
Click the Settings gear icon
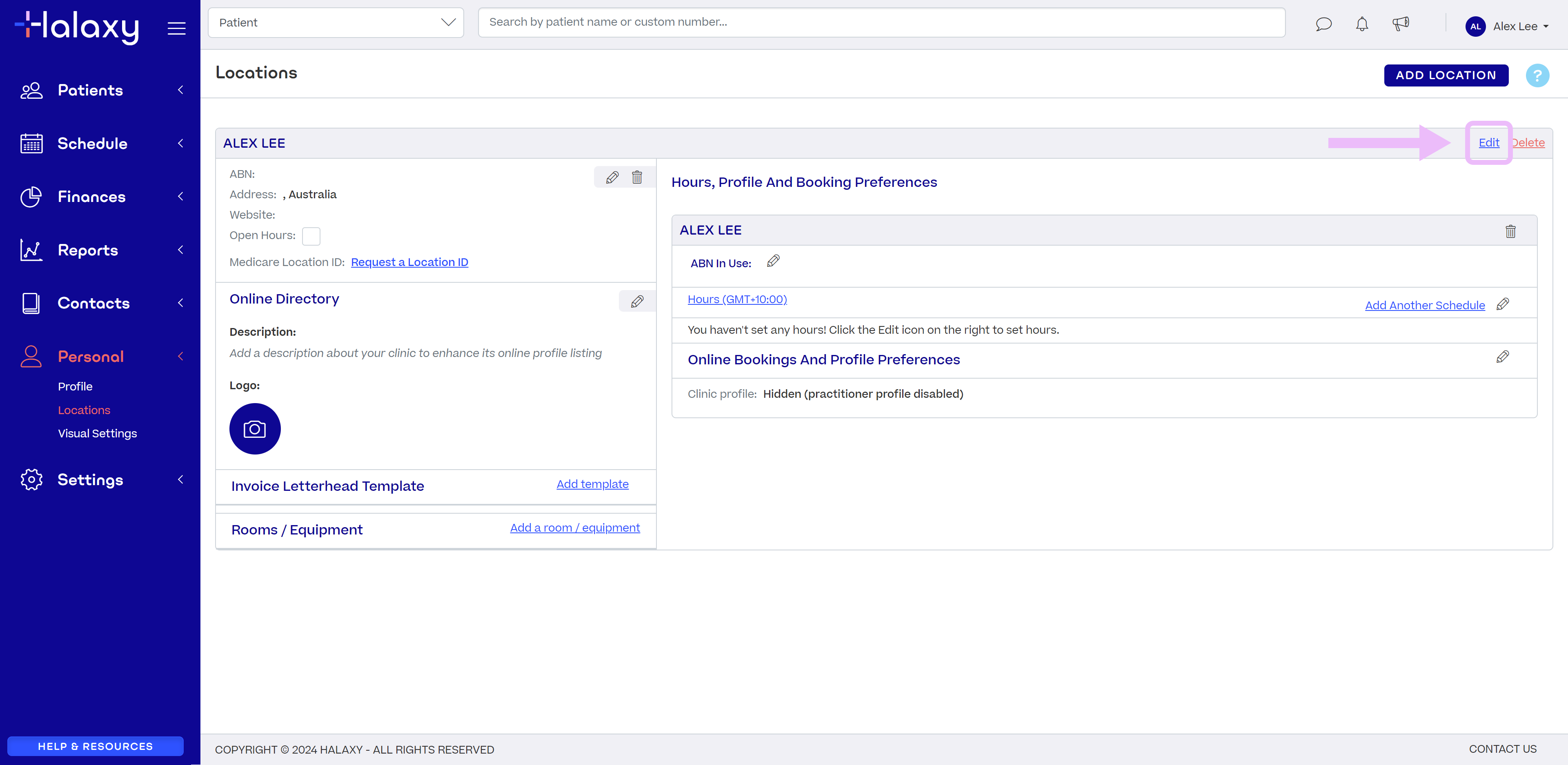coord(31,479)
